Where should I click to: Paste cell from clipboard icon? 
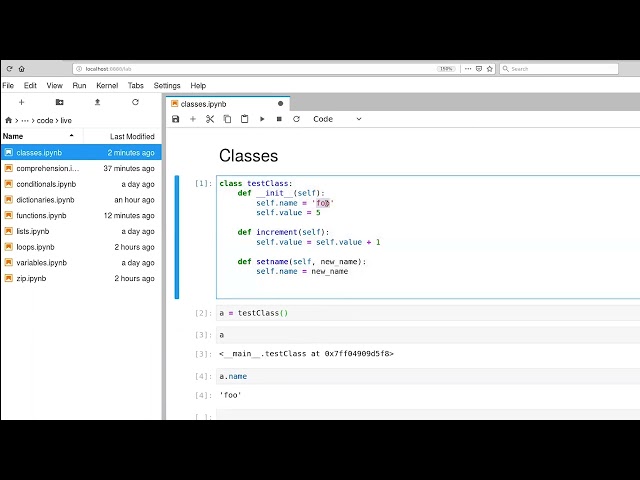(244, 119)
